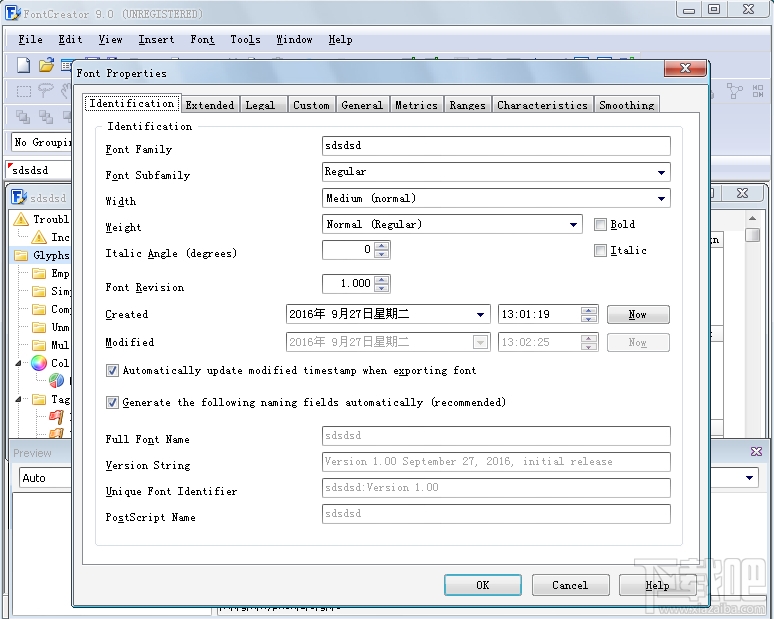Open the Ranges tab

[467, 105]
